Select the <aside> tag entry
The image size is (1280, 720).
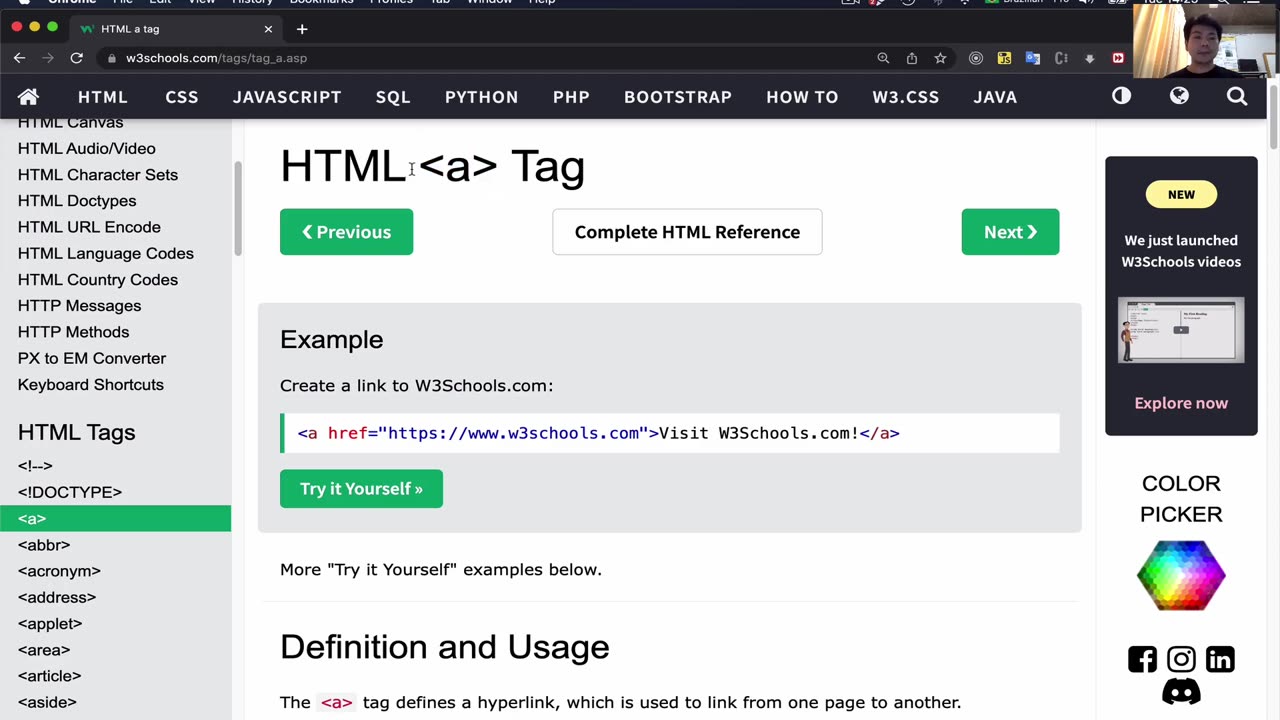[x=47, y=702]
